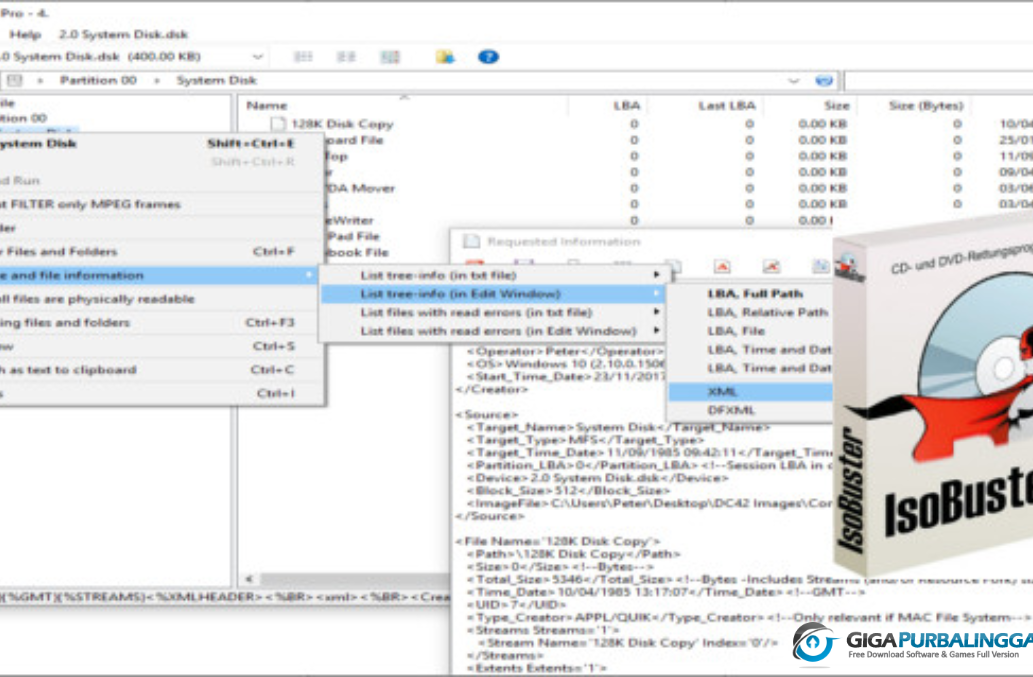
Task: Expand the breadcrumb path history chevron
Action: [x=794, y=80]
